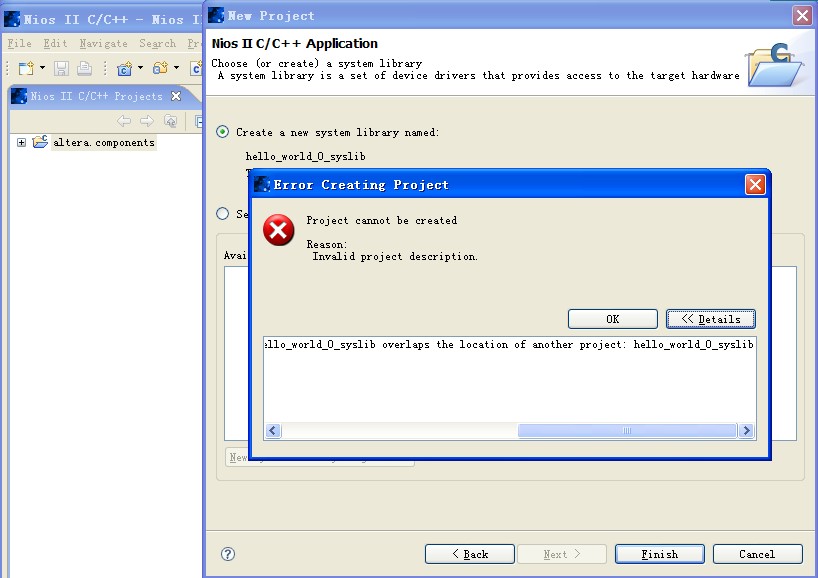Screen dimensions: 818x578
Task: Go Back in the New Project wizard
Action: (x=470, y=554)
